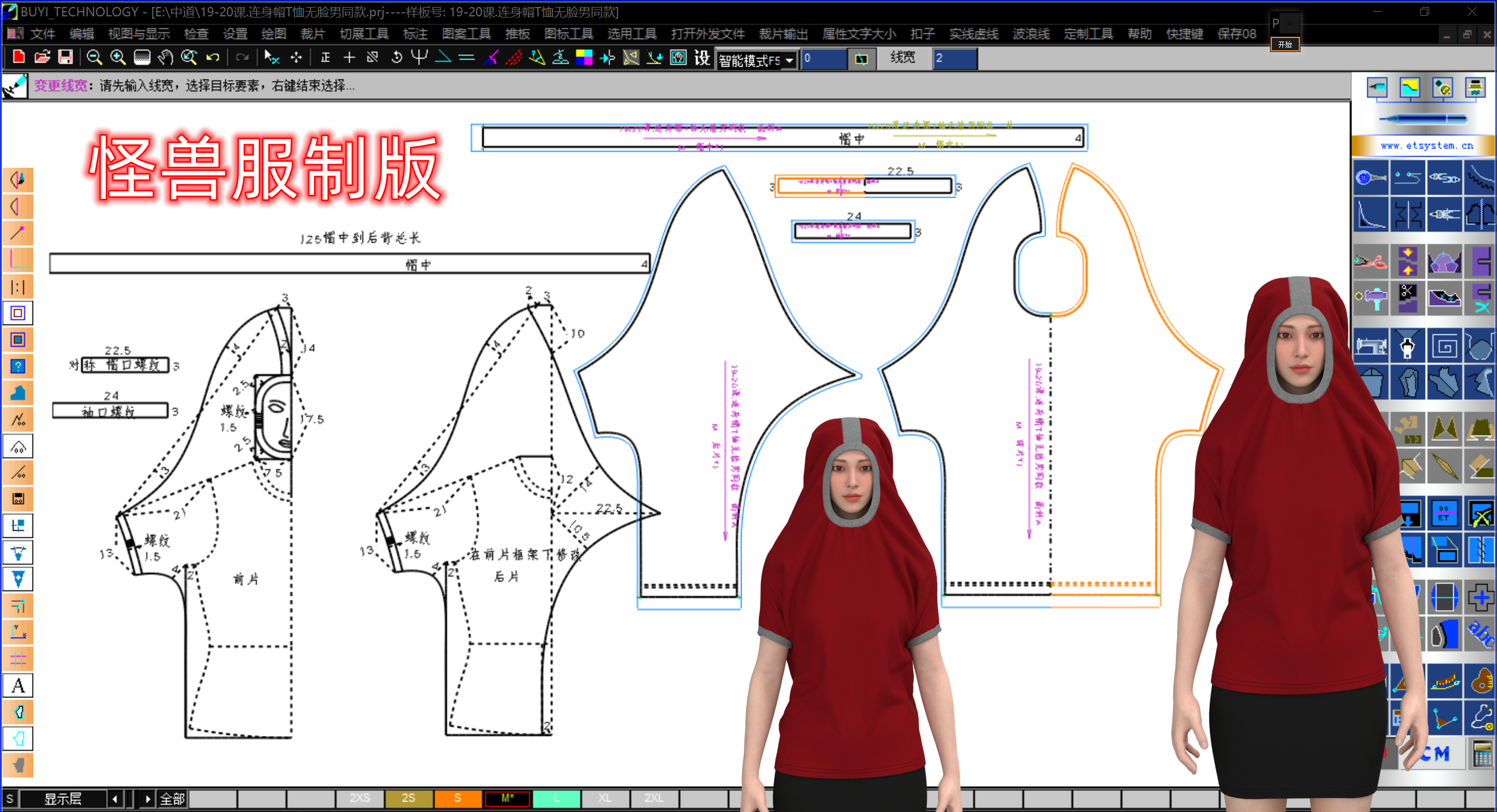Open the 文件 menu
1497x812 pixels.
click(x=42, y=34)
